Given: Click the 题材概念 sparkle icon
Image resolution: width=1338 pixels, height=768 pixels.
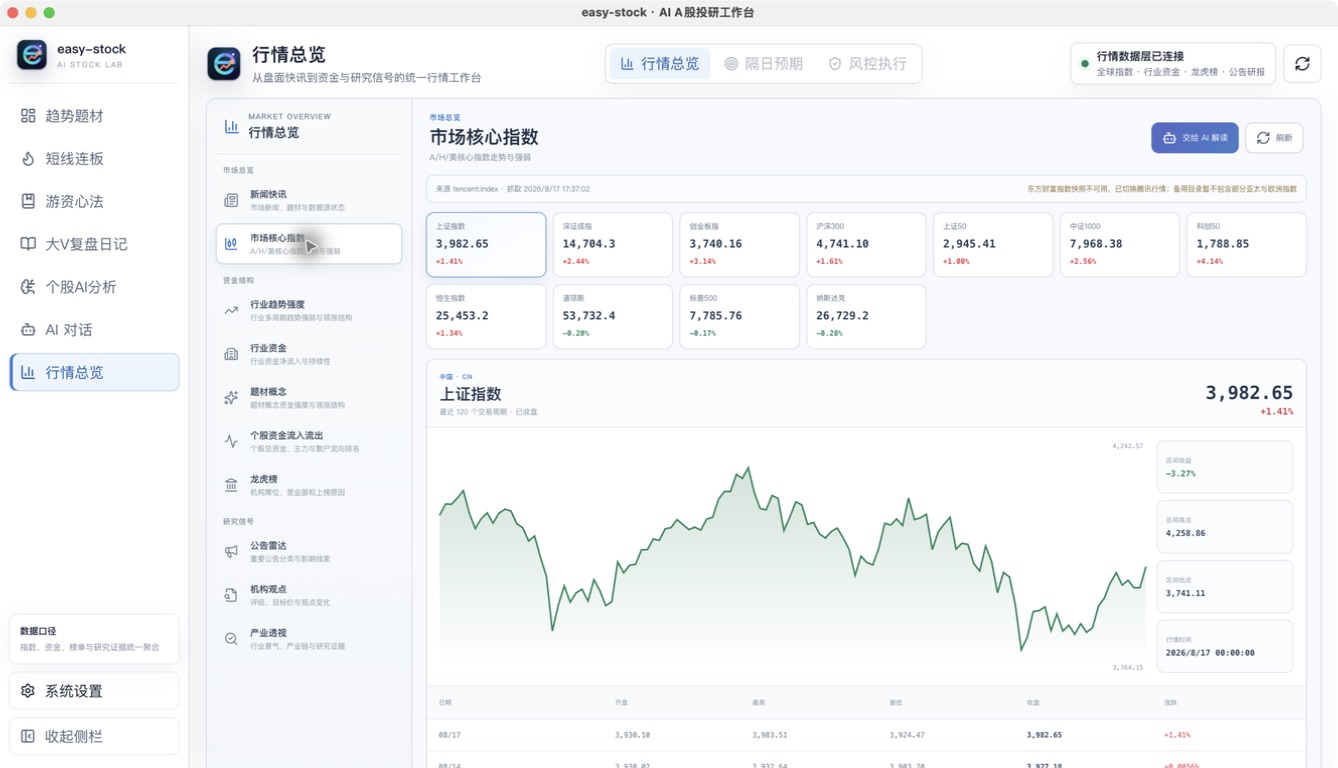Looking at the screenshot, I should 231,398.
